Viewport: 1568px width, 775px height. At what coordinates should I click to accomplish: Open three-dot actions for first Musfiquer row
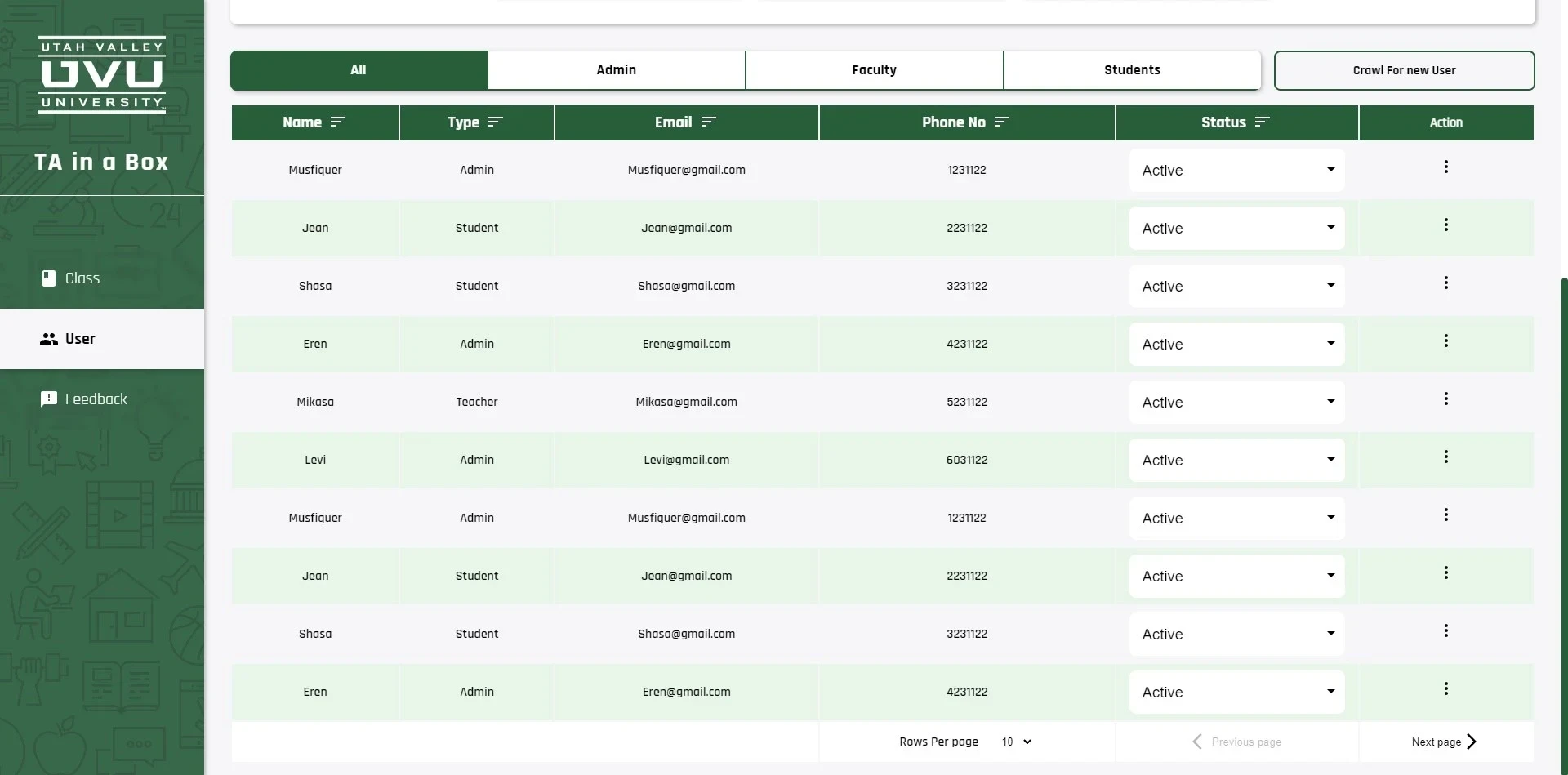1445,167
